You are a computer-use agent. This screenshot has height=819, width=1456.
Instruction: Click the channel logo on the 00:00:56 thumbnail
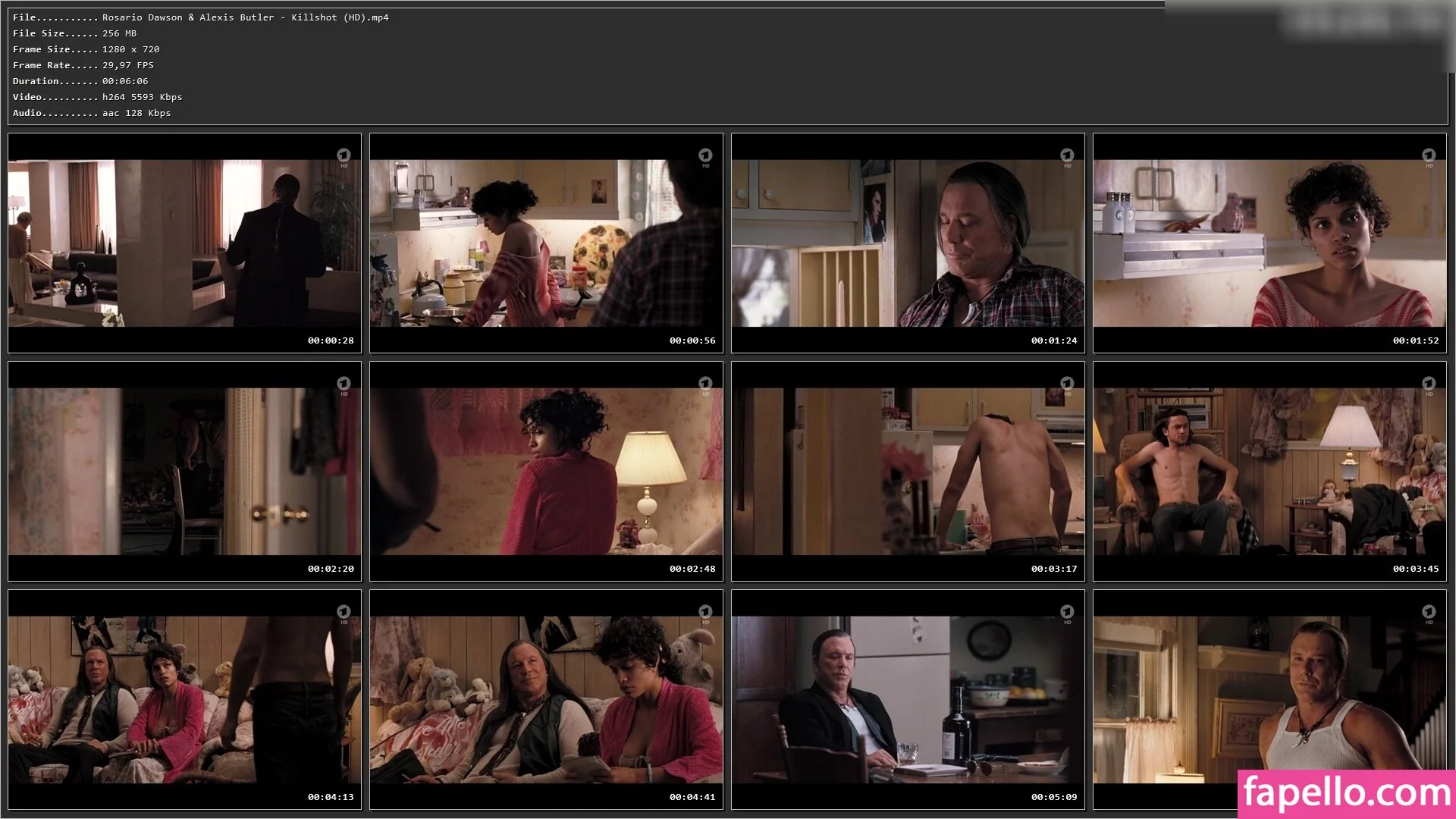(x=705, y=155)
